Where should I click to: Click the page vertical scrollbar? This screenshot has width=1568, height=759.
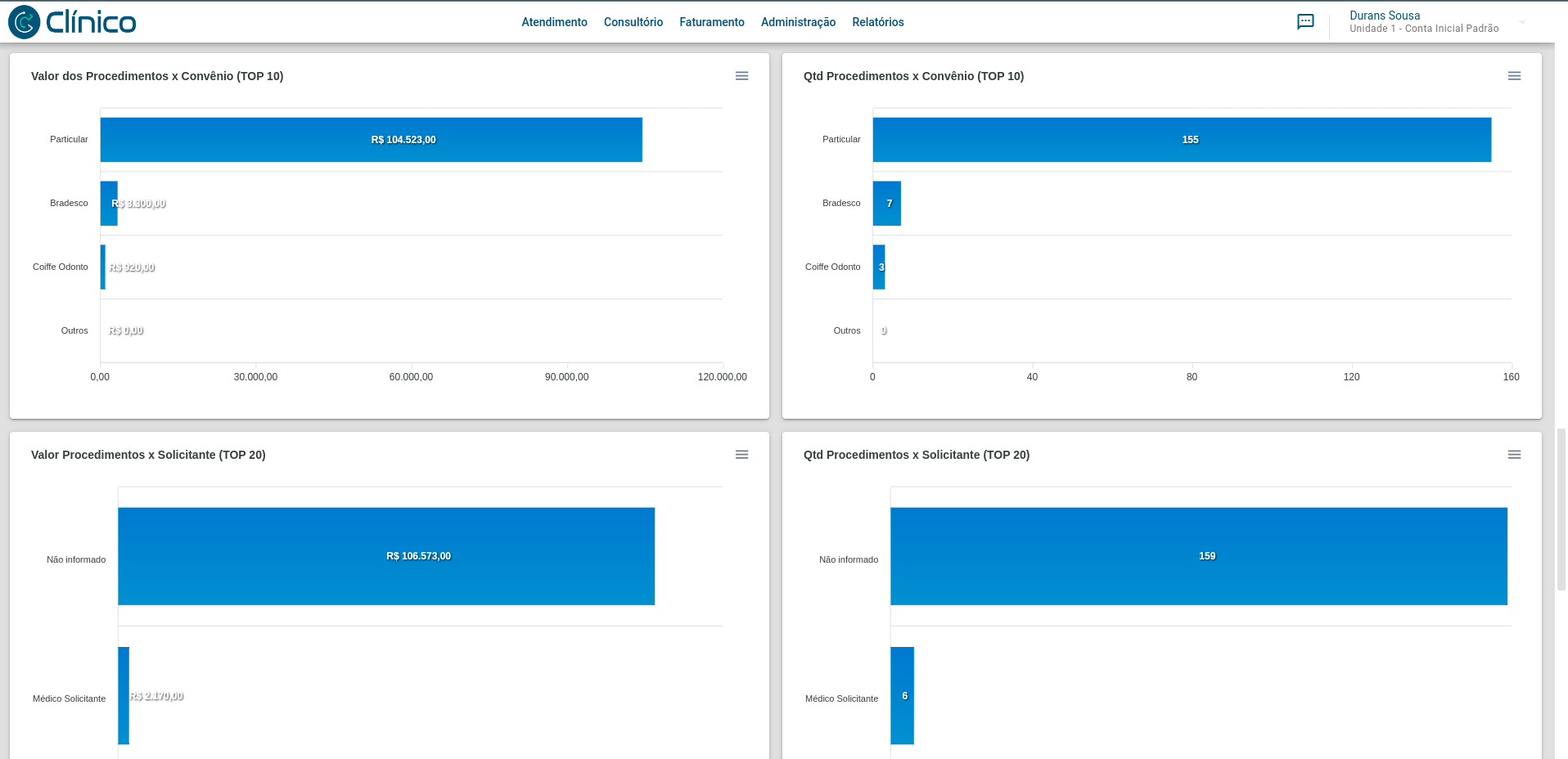1561,507
